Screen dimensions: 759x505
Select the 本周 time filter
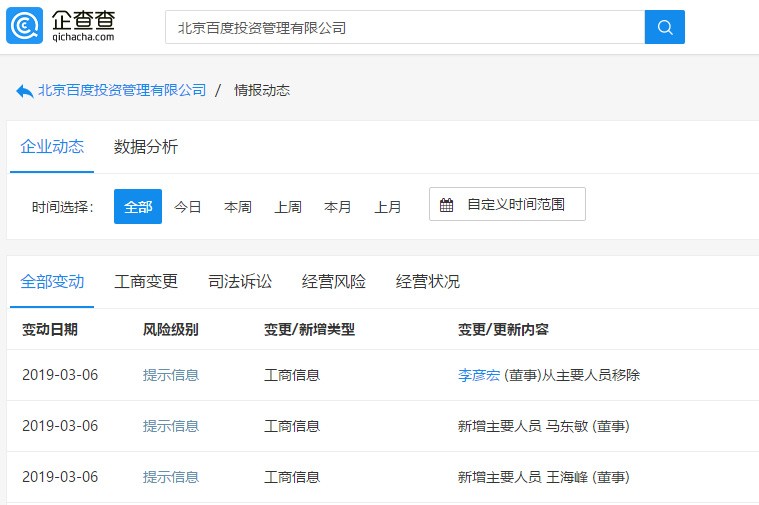click(238, 207)
